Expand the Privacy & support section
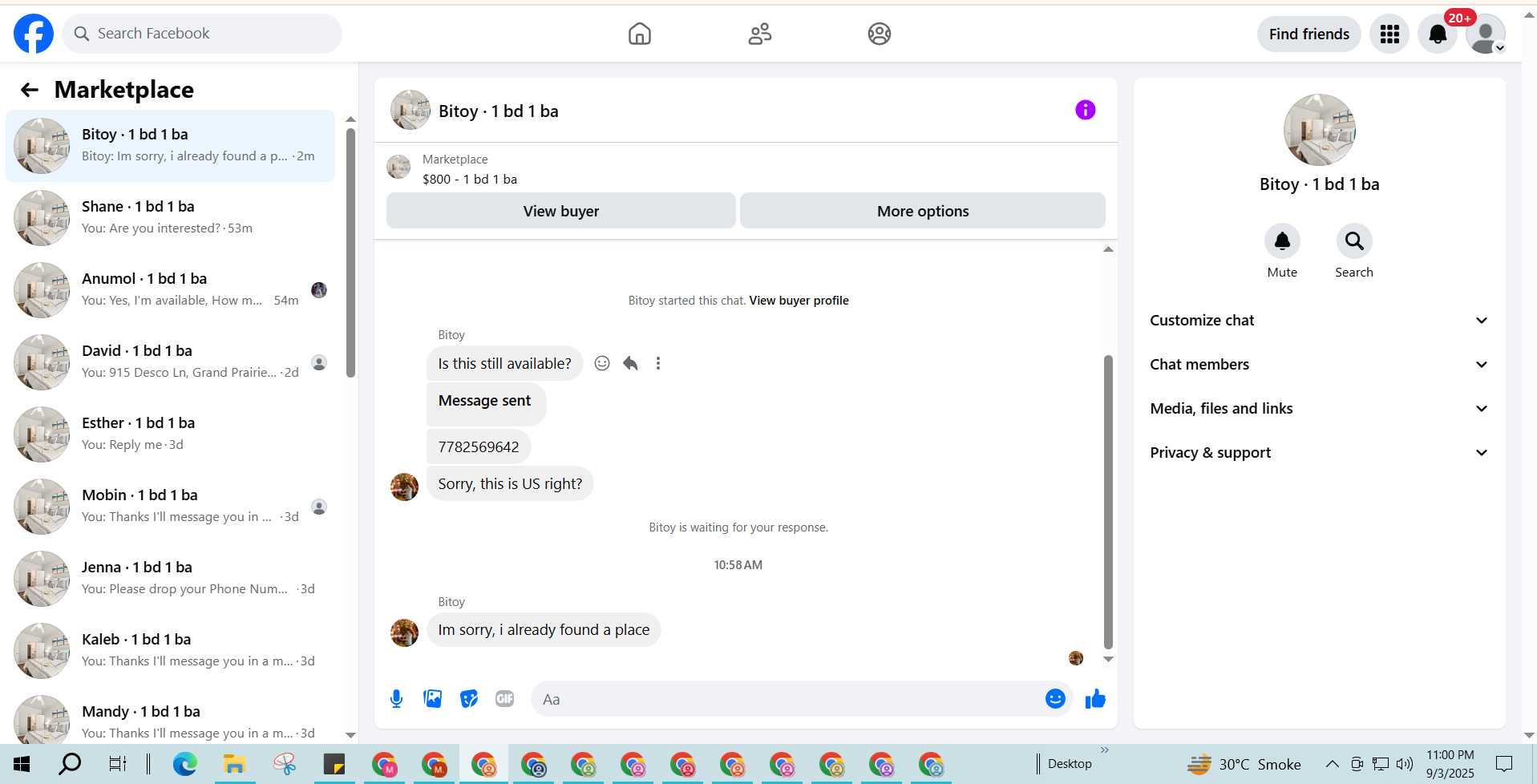This screenshot has height=784, width=1537. (1319, 453)
